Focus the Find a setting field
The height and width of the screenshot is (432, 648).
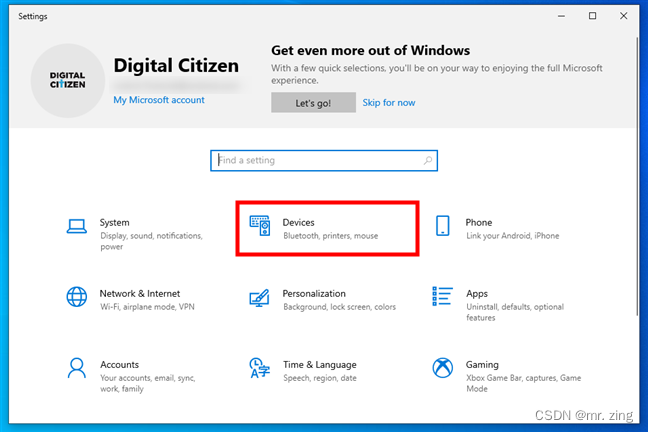(x=324, y=160)
